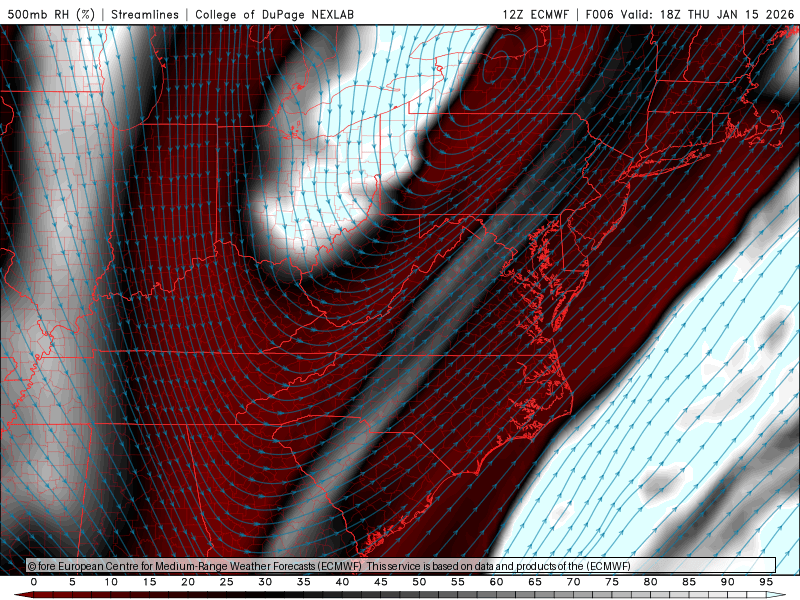Click the ECMWF copyright notice text
800x600 pixels.
click(x=329, y=566)
